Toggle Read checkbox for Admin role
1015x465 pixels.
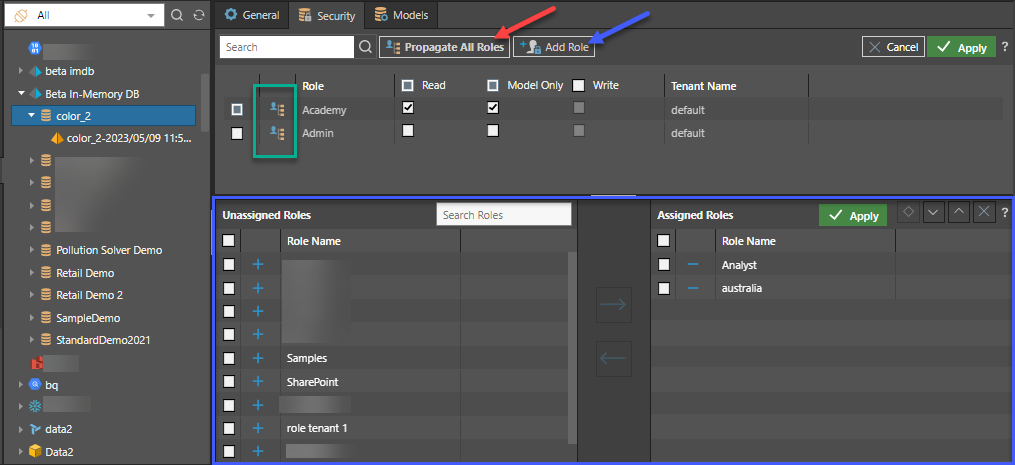point(408,132)
